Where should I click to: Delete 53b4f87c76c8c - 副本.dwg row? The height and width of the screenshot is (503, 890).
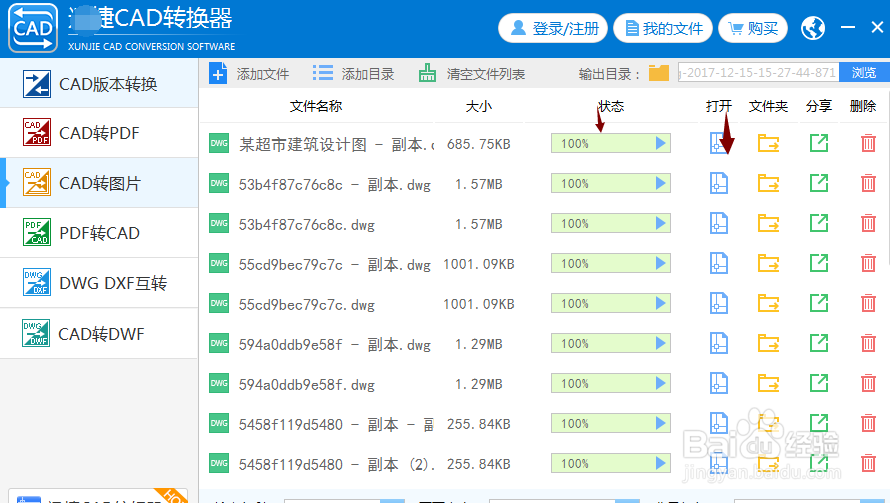[868, 183]
